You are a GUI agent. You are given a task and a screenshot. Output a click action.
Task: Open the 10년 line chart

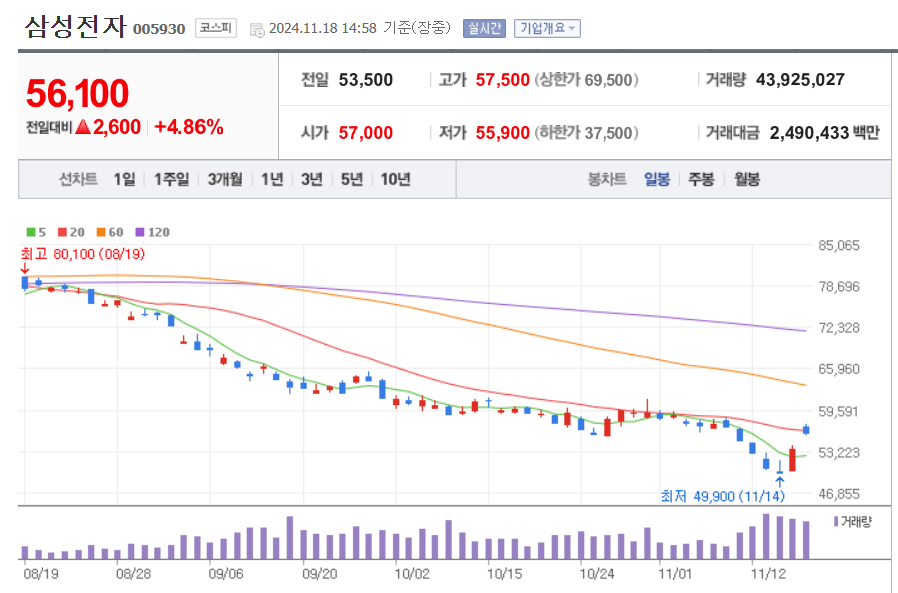point(395,179)
